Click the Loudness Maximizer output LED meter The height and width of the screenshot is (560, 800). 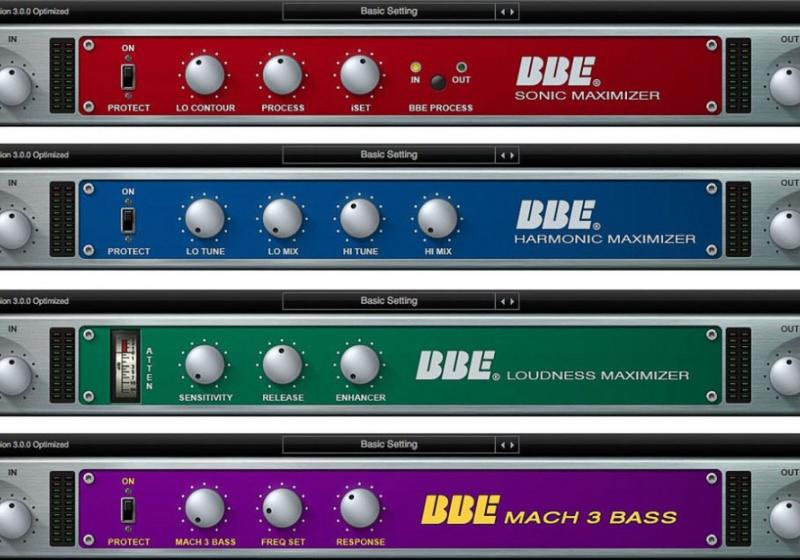[x=738, y=365]
